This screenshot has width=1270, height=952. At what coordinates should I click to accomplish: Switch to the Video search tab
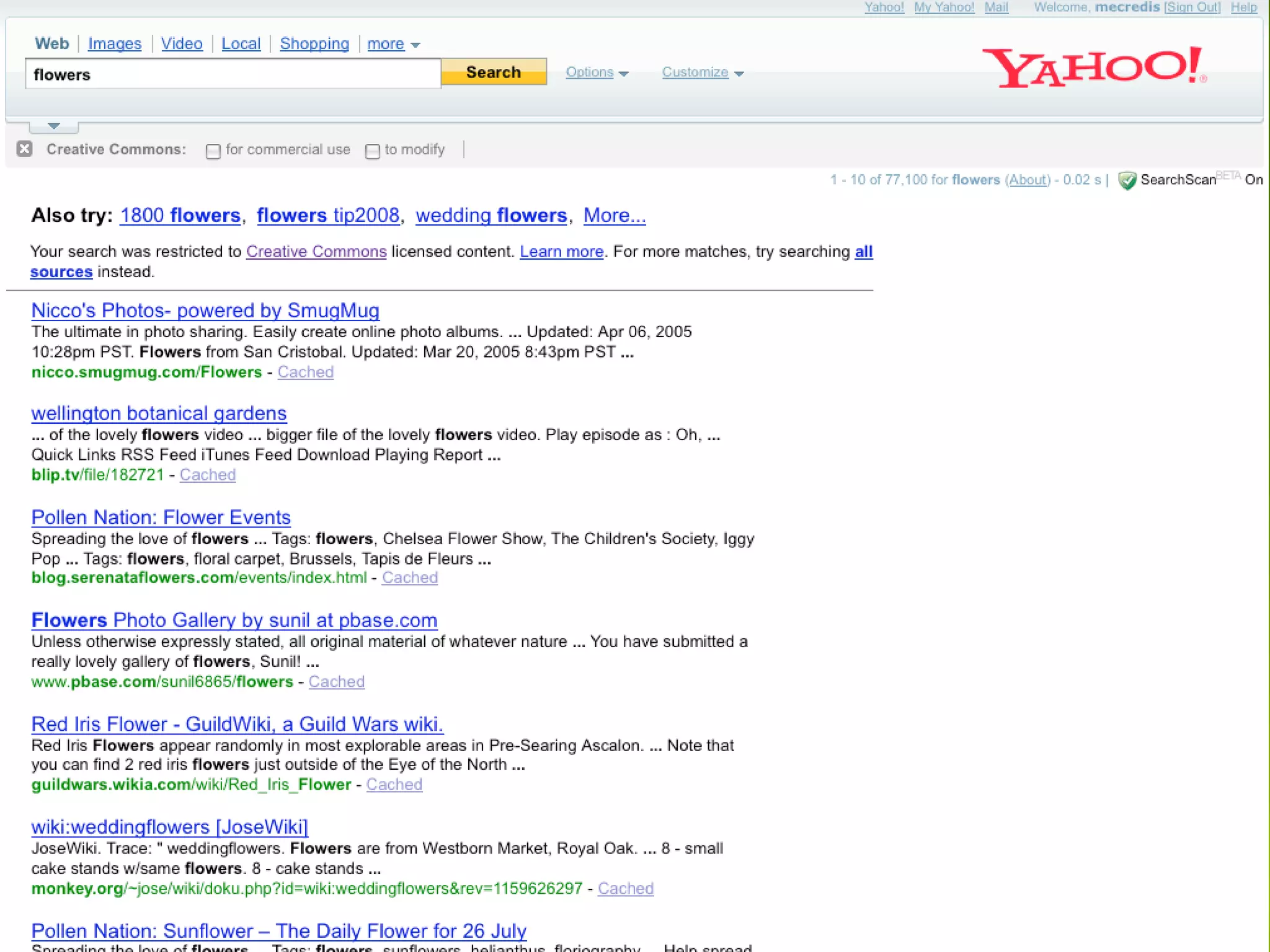[182, 44]
